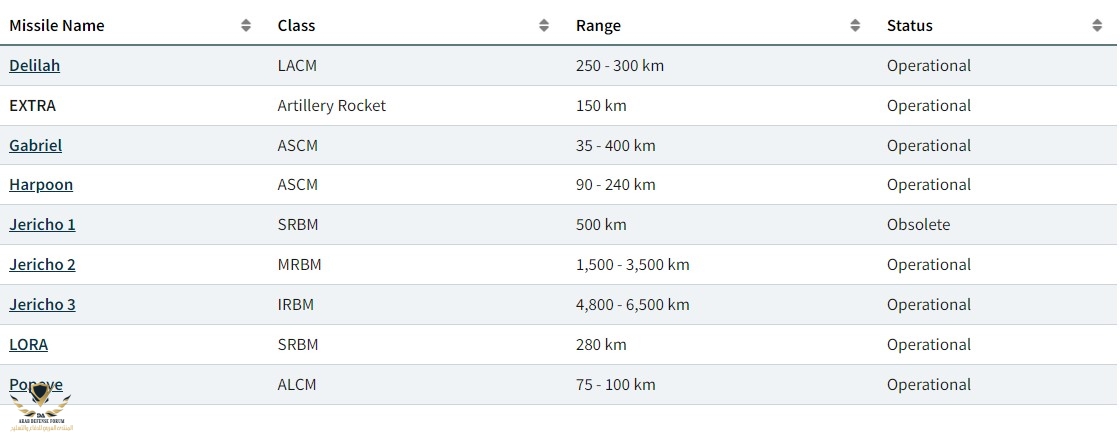Toggle sort arrows for Range column
Viewport: 1120px width, 433px height.
855,26
